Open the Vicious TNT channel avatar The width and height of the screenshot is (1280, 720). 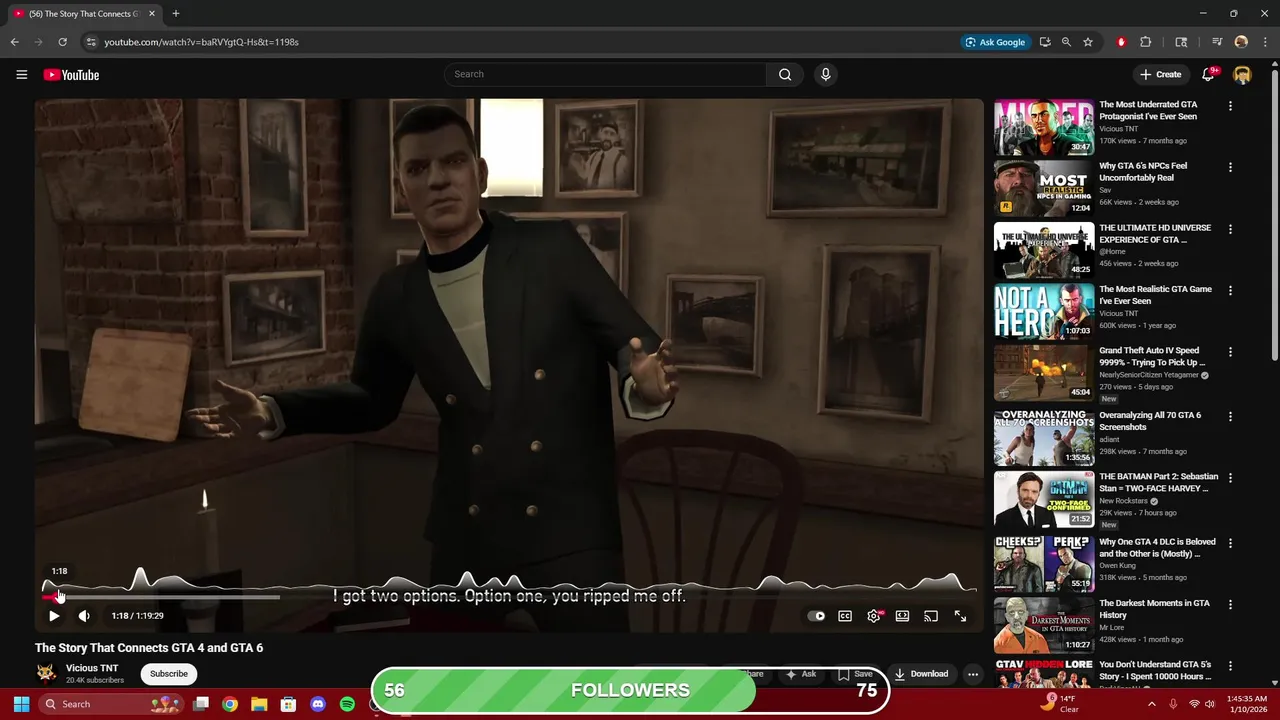pyautogui.click(x=46, y=673)
